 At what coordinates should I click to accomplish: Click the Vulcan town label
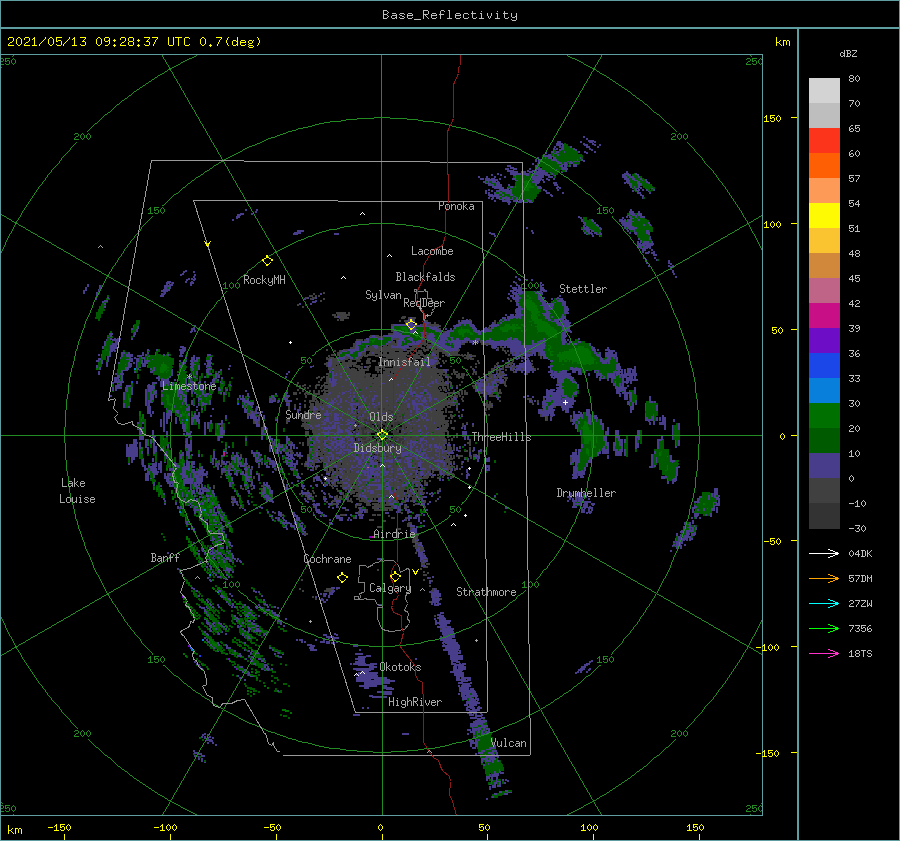(x=508, y=743)
